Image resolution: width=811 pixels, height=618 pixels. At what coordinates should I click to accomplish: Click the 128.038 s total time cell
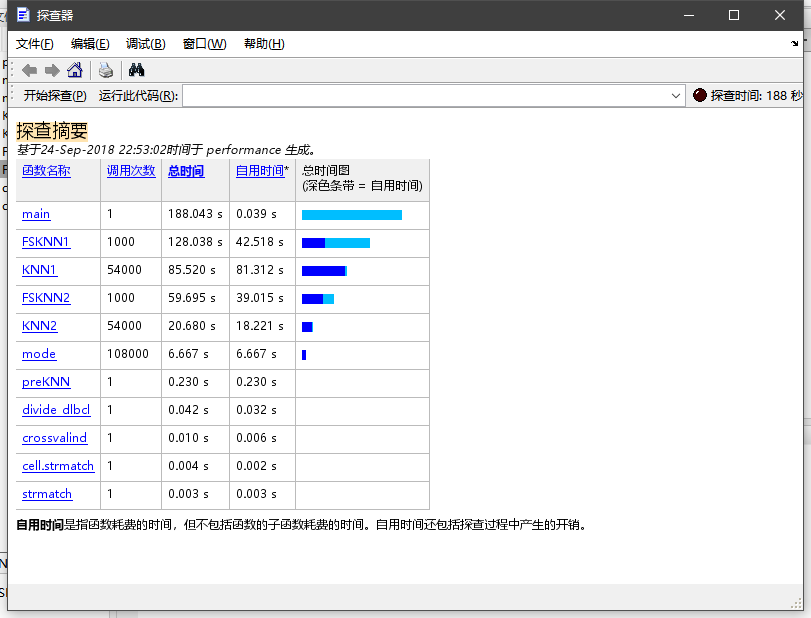[195, 242]
